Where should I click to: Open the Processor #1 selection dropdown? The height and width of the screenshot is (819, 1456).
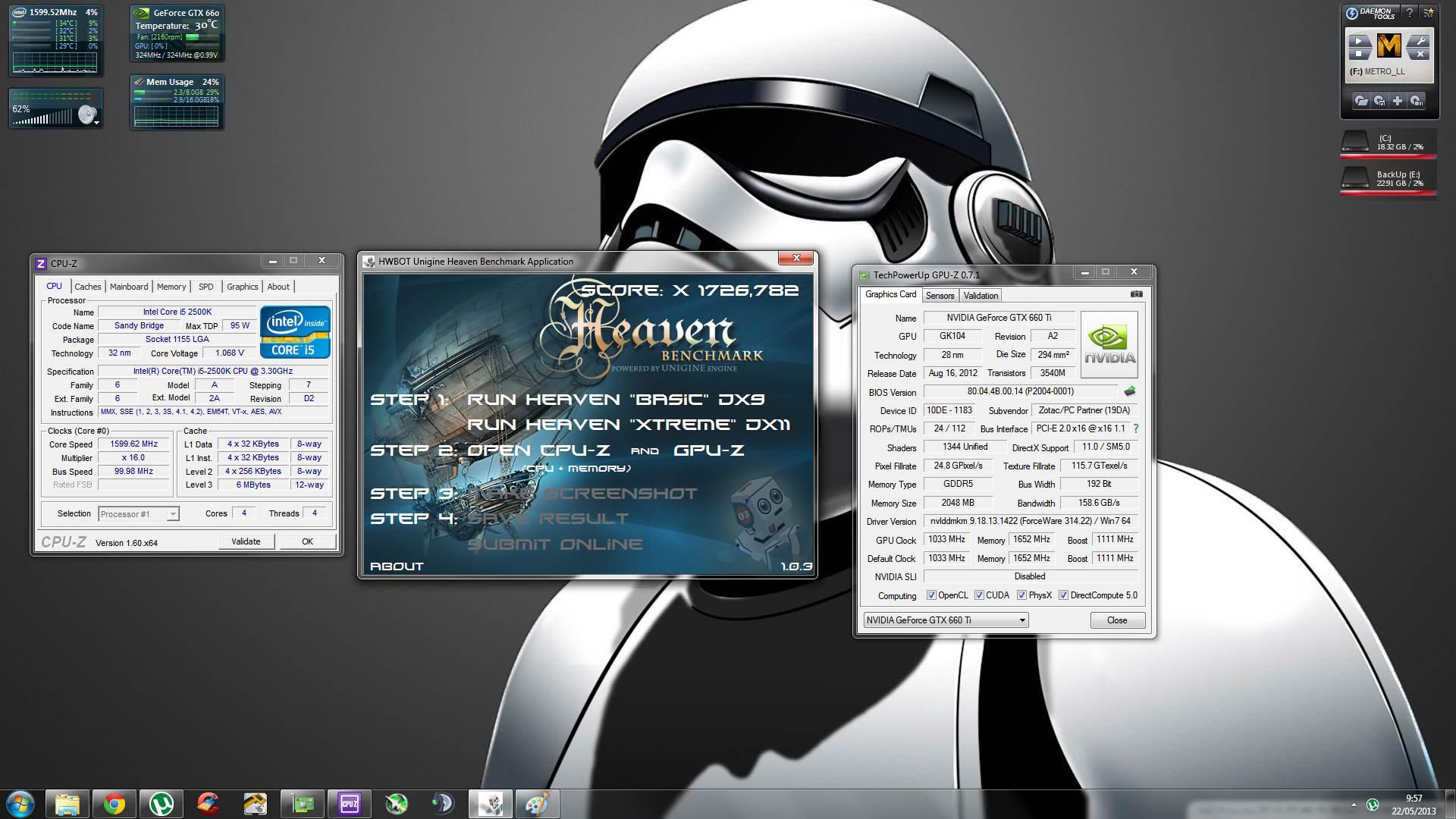(139, 514)
